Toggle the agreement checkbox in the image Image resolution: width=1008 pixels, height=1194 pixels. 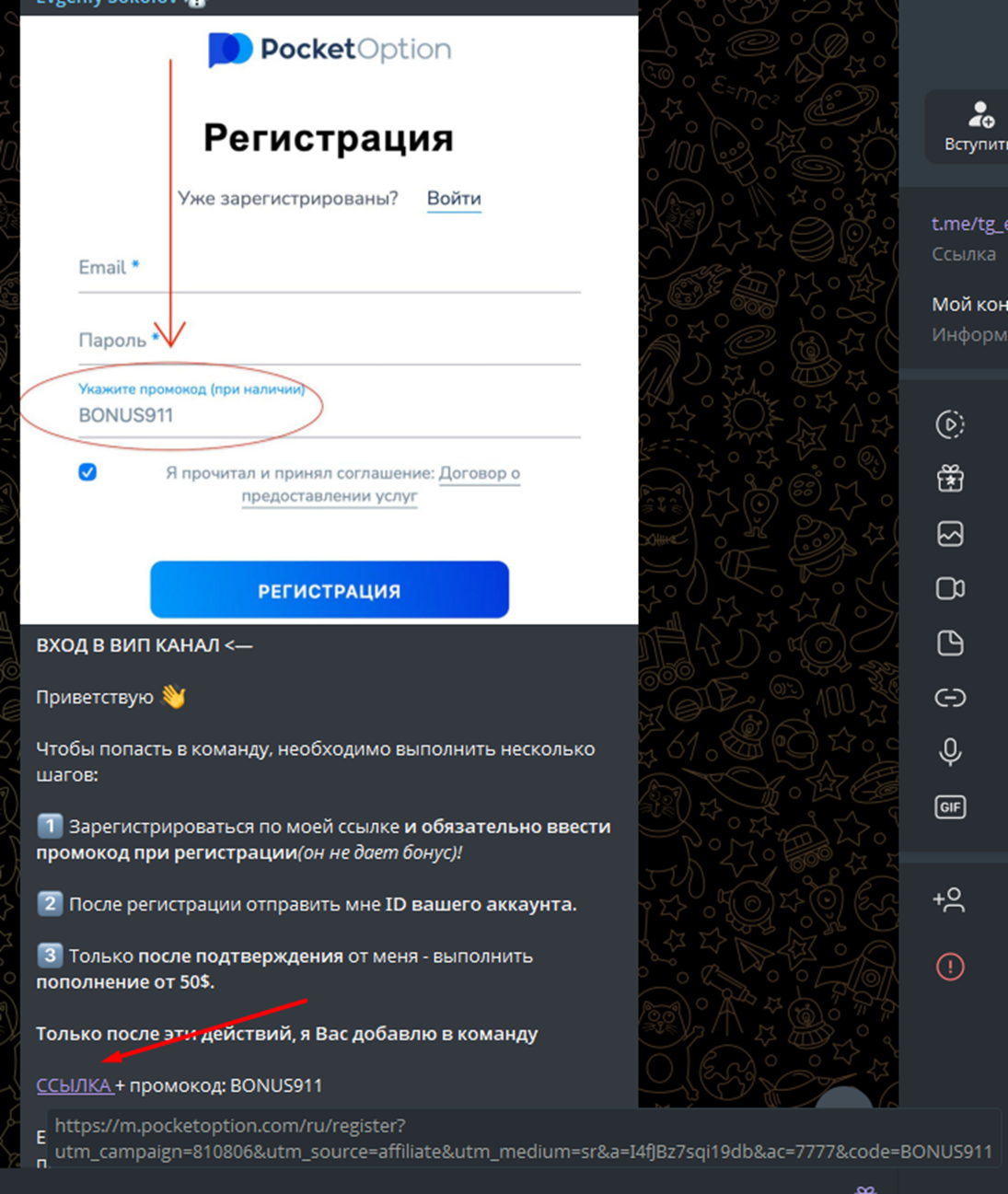pyautogui.click(x=87, y=472)
